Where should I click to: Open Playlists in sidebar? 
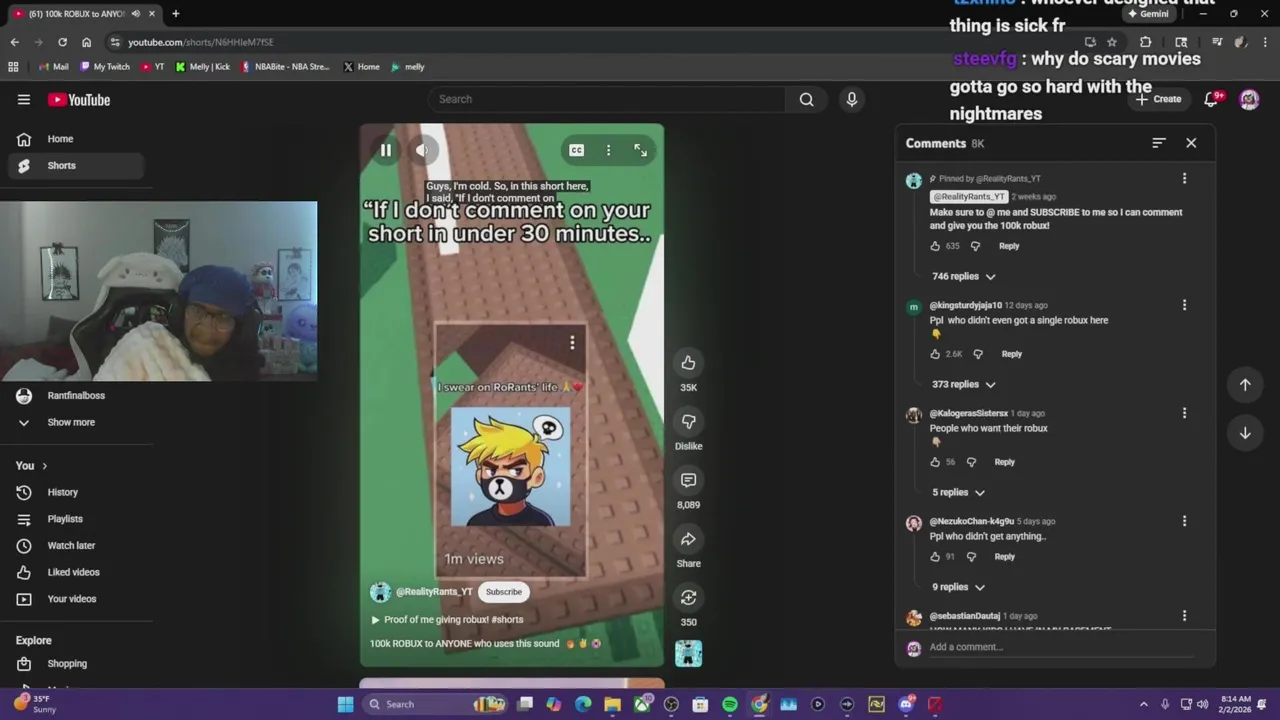click(x=78, y=519)
